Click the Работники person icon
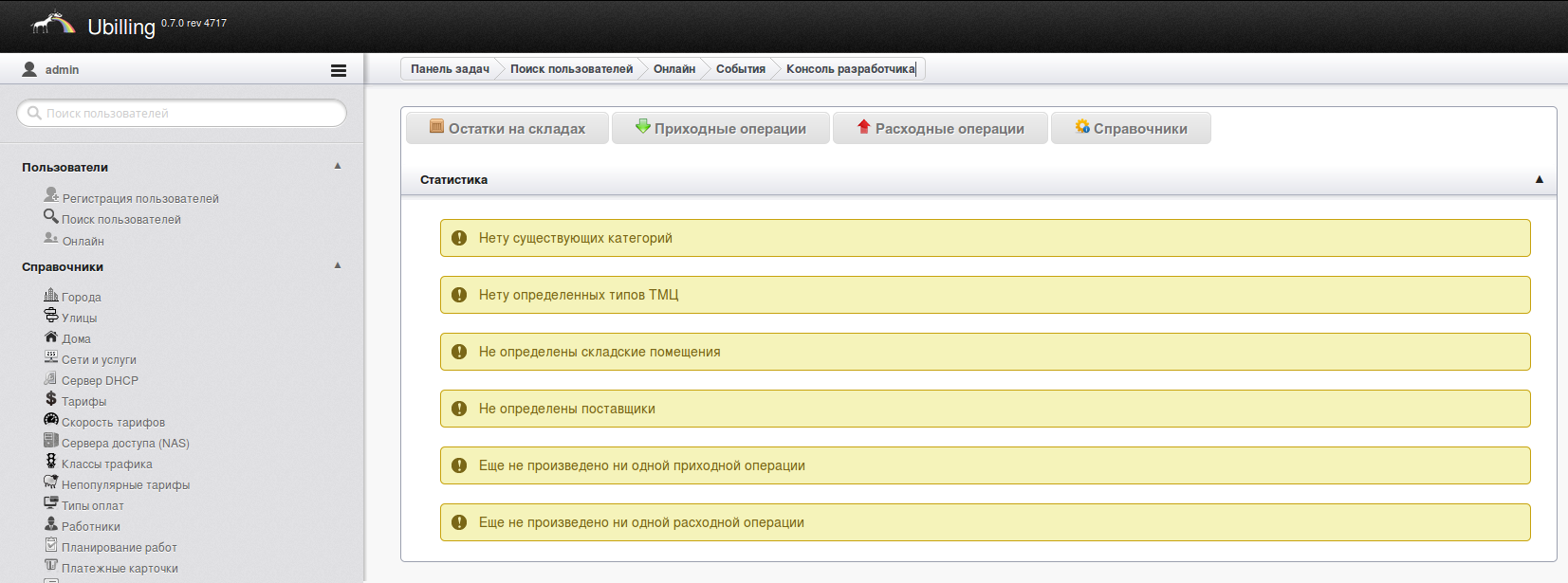The height and width of the screenshot is (583, 1568). (51, 524)
